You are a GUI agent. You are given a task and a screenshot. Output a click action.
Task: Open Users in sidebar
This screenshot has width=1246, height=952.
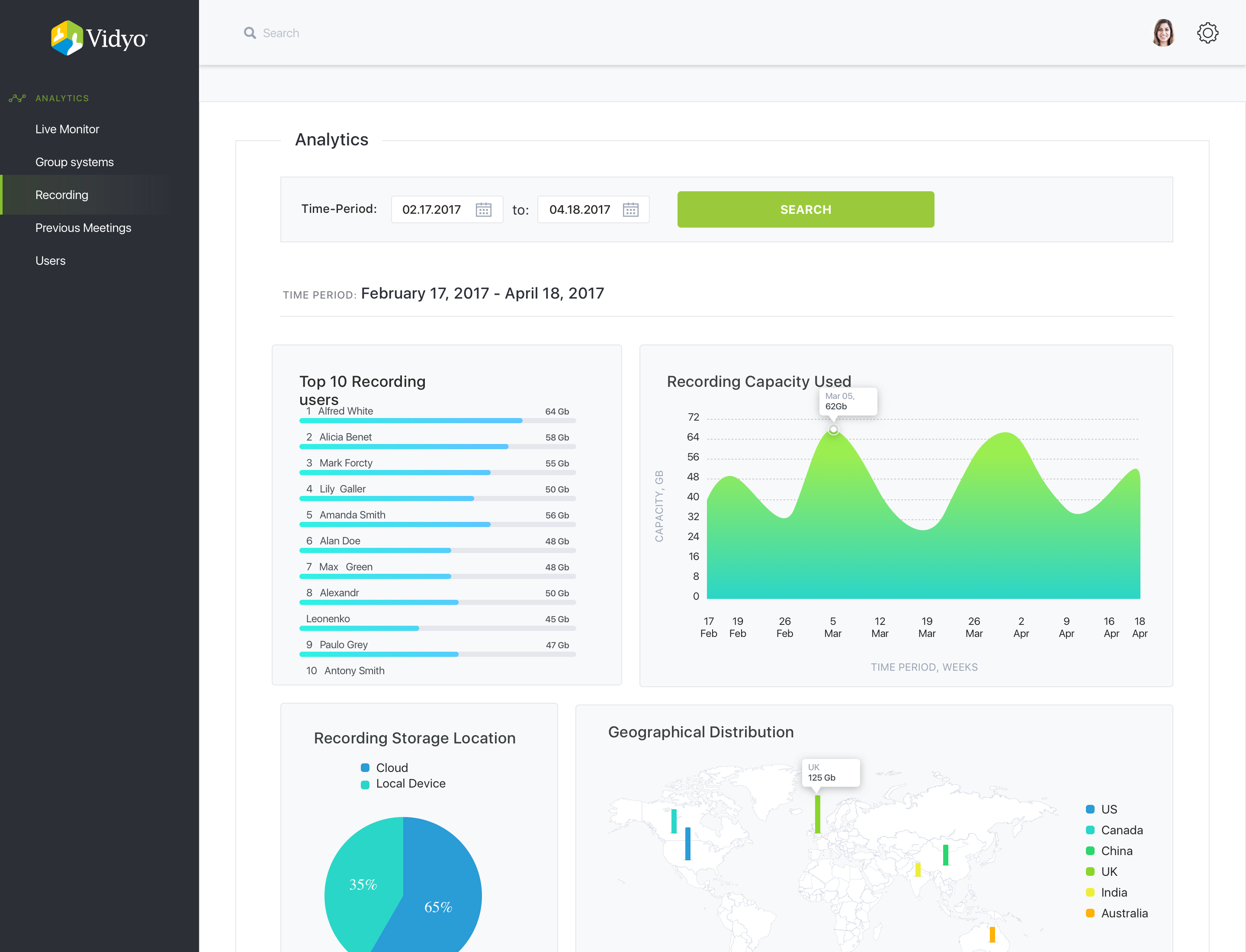[51, 261]
